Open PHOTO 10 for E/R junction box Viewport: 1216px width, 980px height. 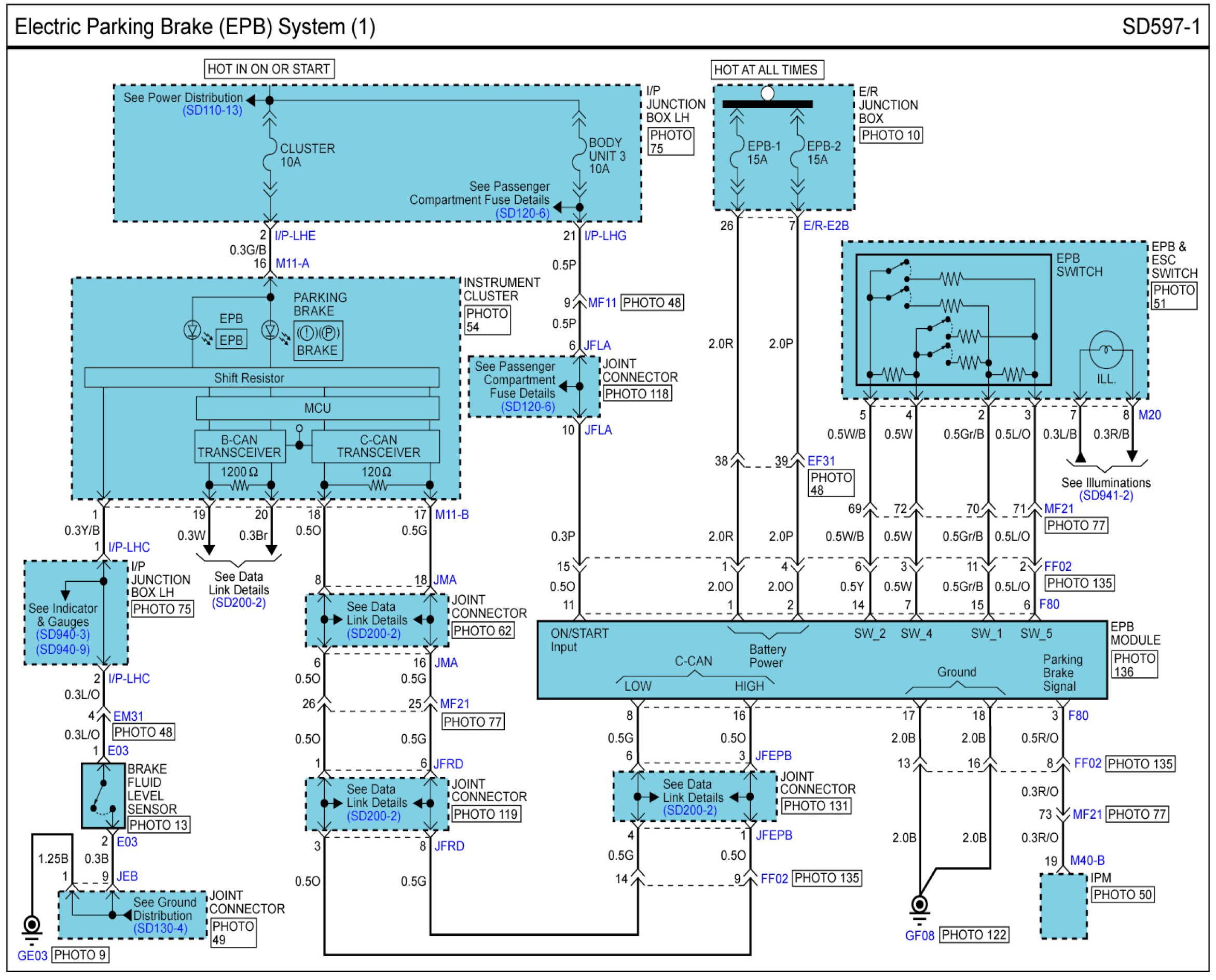891,135
